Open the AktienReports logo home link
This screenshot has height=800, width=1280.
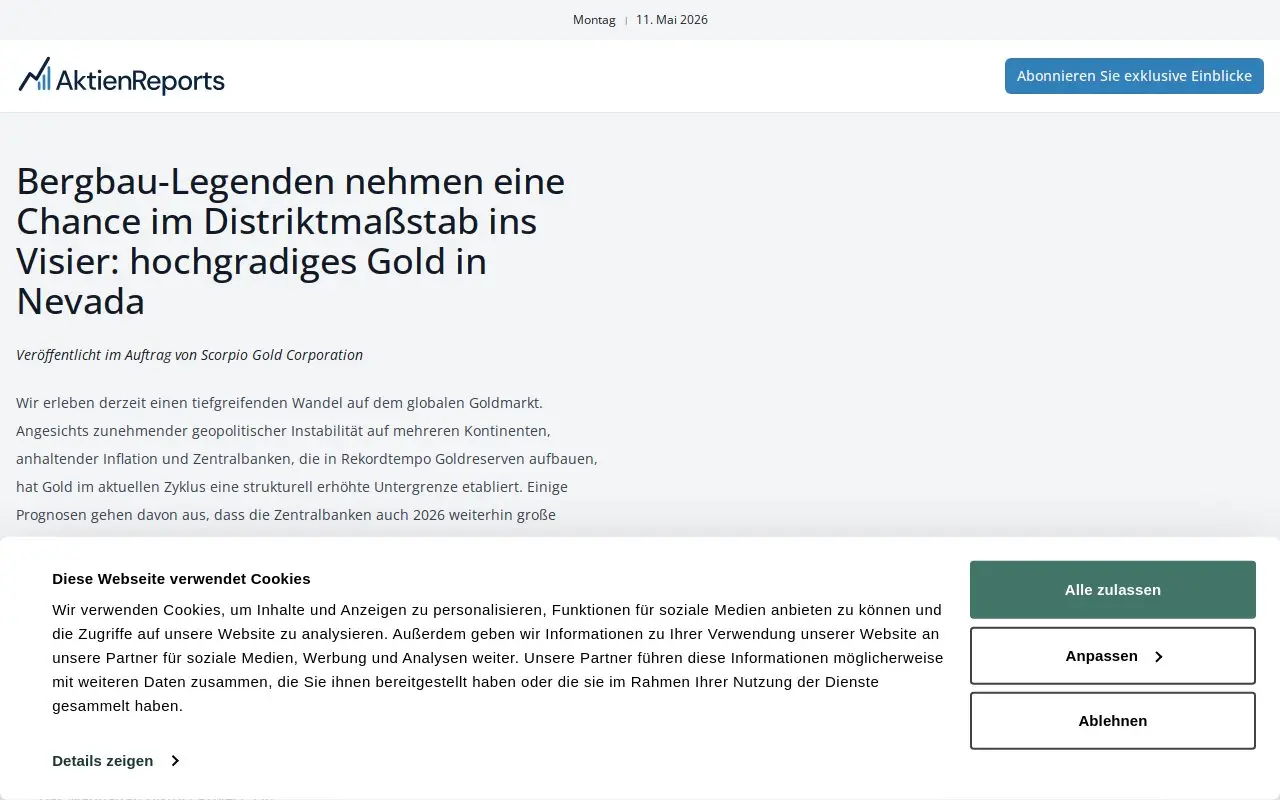pyautogui.click(x=121, y=76)
